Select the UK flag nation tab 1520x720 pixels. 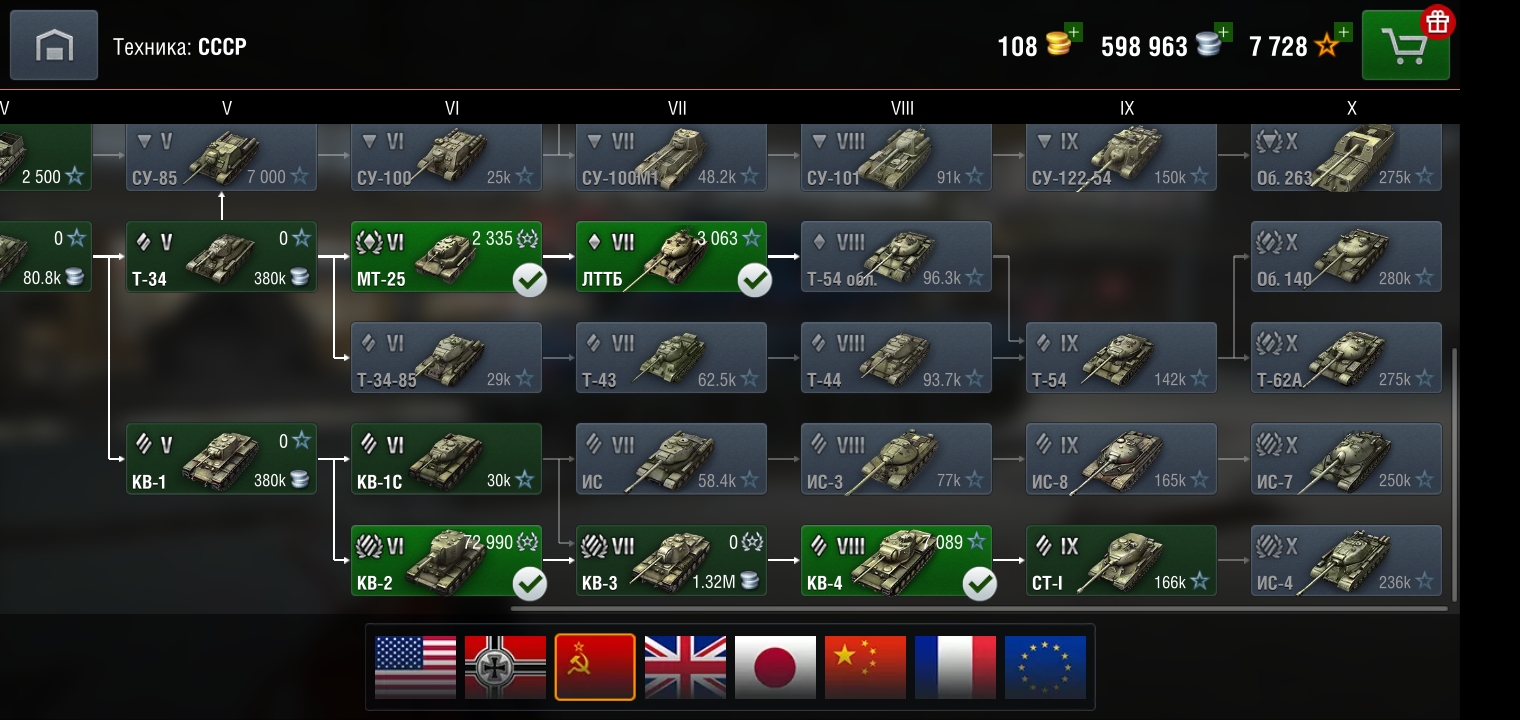pos(685,667)
